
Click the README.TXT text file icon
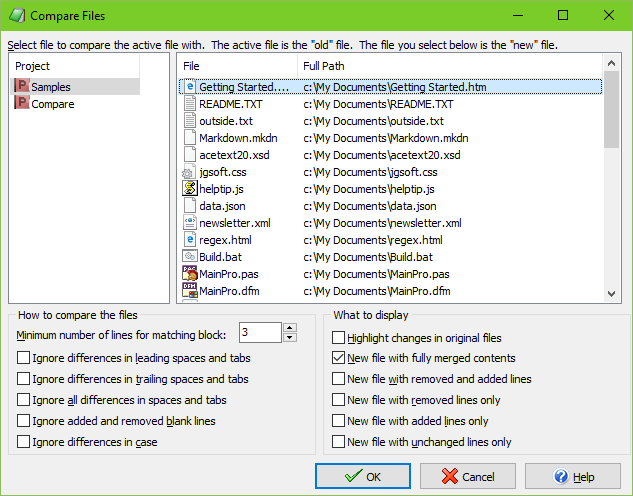point(190,104)
